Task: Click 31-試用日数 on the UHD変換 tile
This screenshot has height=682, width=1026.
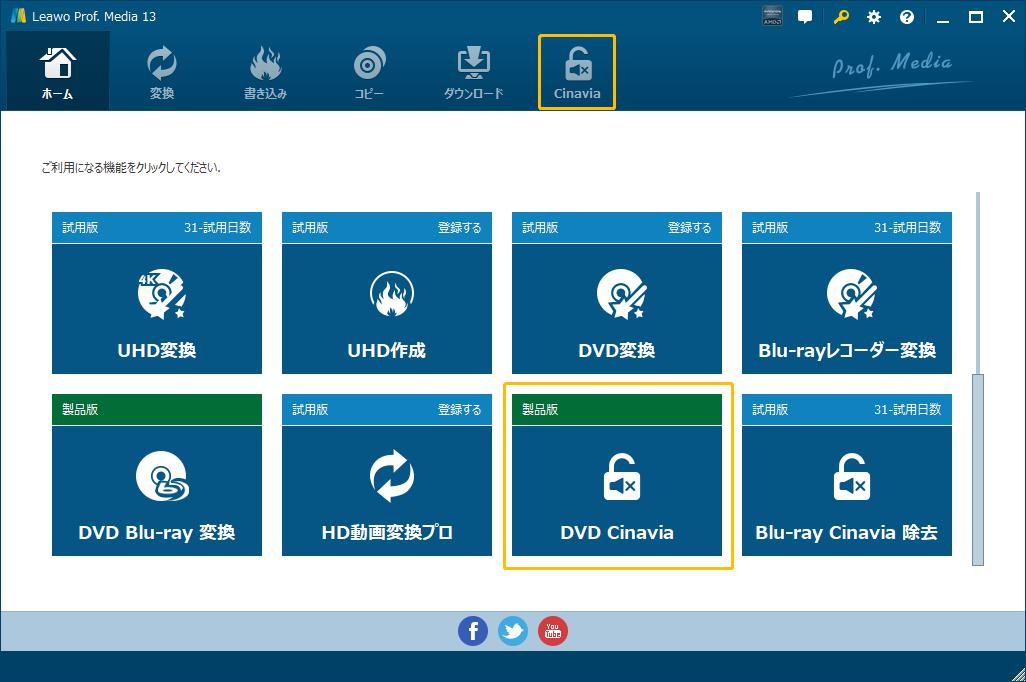Action: click(217, 228)
